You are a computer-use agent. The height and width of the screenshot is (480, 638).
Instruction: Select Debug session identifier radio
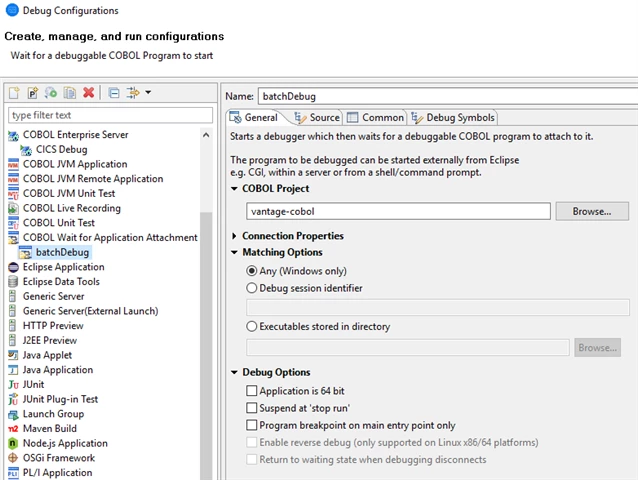coord(252,288)
